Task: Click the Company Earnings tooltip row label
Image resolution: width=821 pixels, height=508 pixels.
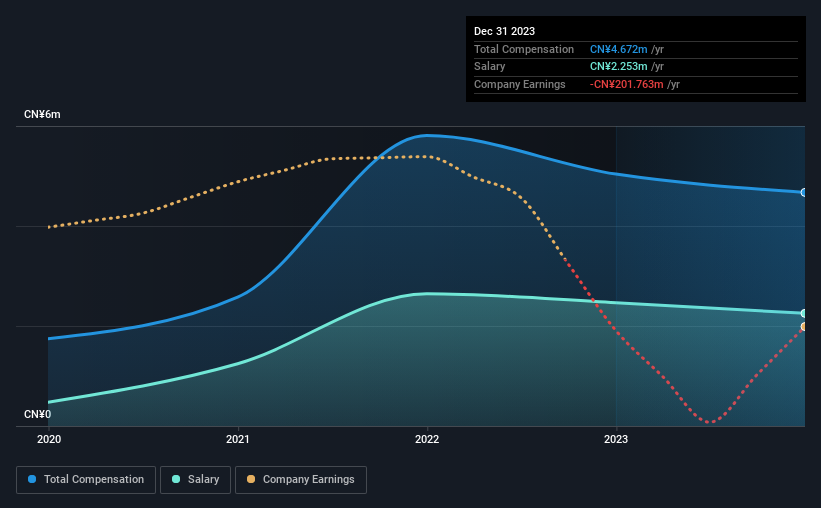Action: pyautogui.click(x=519, y=84)
